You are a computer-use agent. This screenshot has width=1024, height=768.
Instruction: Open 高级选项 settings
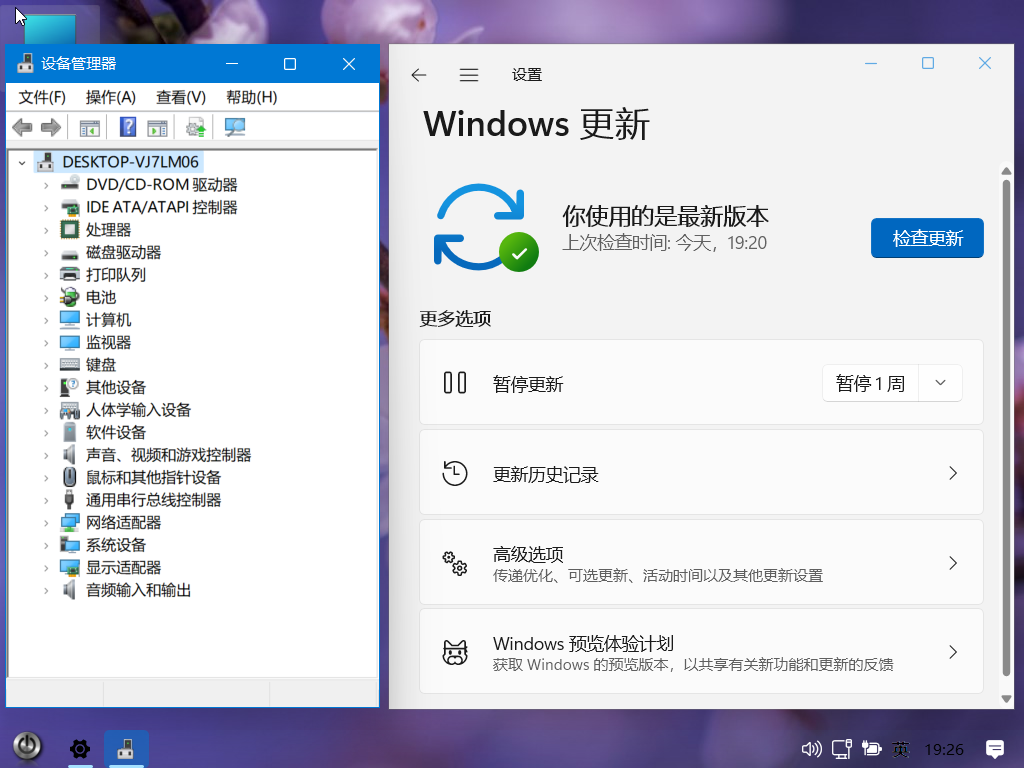point(701,563)
